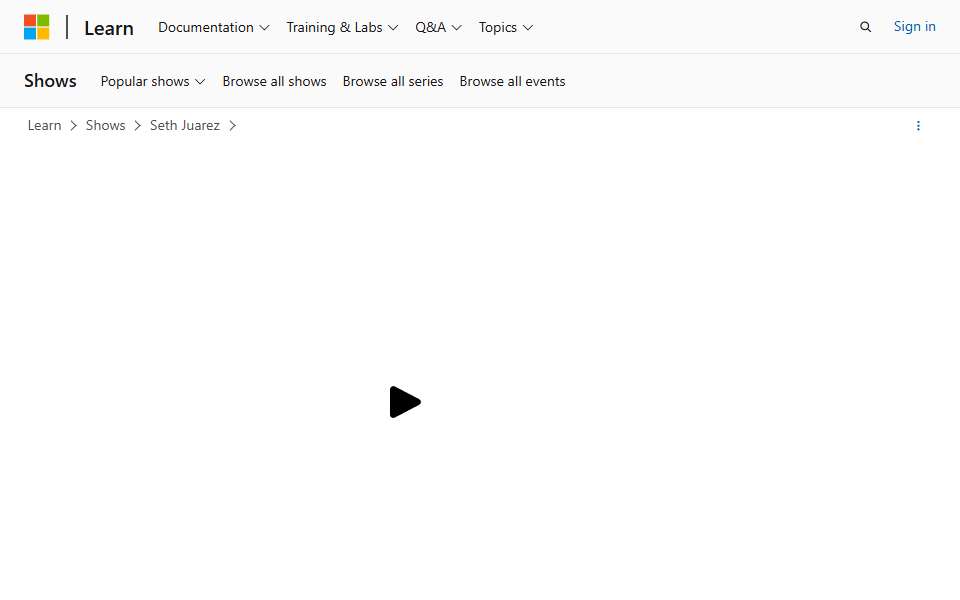Click the Sign in link

point(914,26)
